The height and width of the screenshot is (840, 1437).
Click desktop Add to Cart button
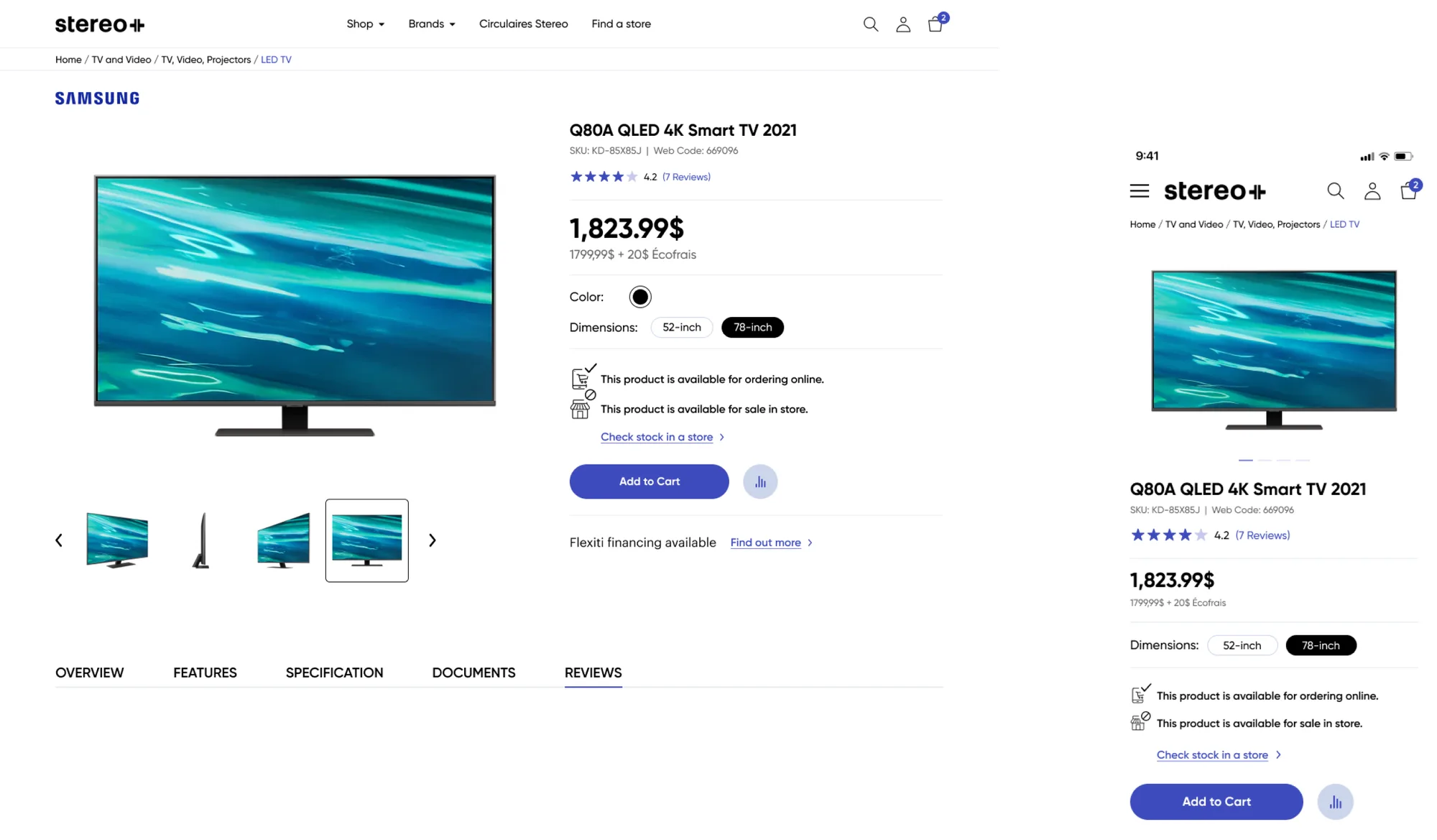click(650, 481)
